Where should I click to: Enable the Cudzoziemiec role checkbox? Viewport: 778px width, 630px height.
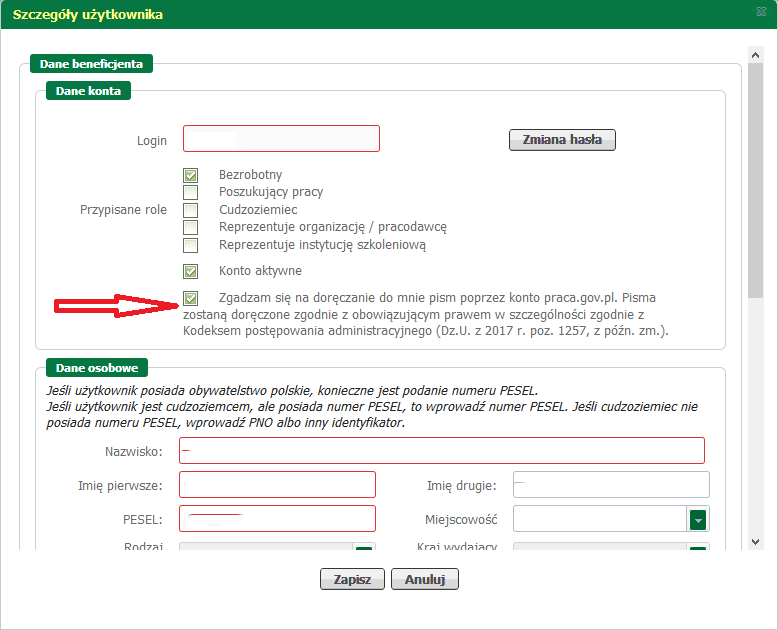coord(191,210)
